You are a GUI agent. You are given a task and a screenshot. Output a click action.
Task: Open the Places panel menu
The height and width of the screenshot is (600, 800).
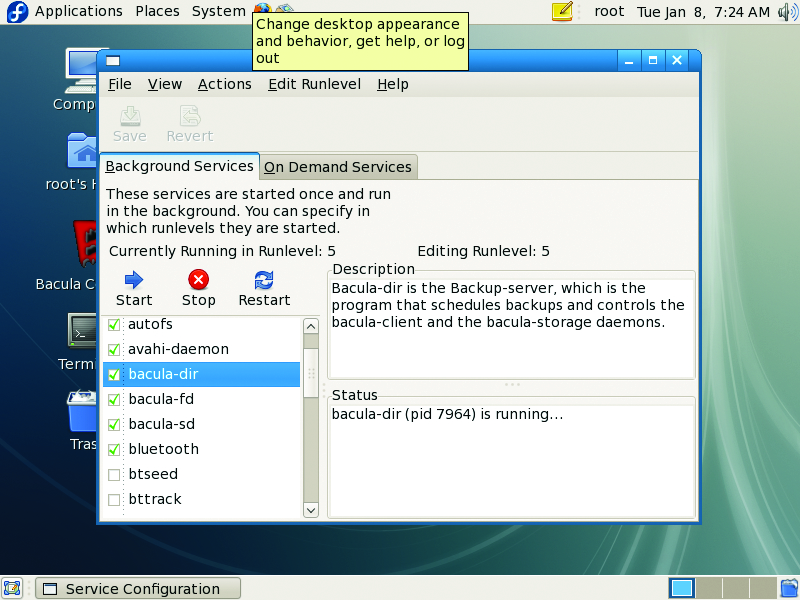coord(157,12)
